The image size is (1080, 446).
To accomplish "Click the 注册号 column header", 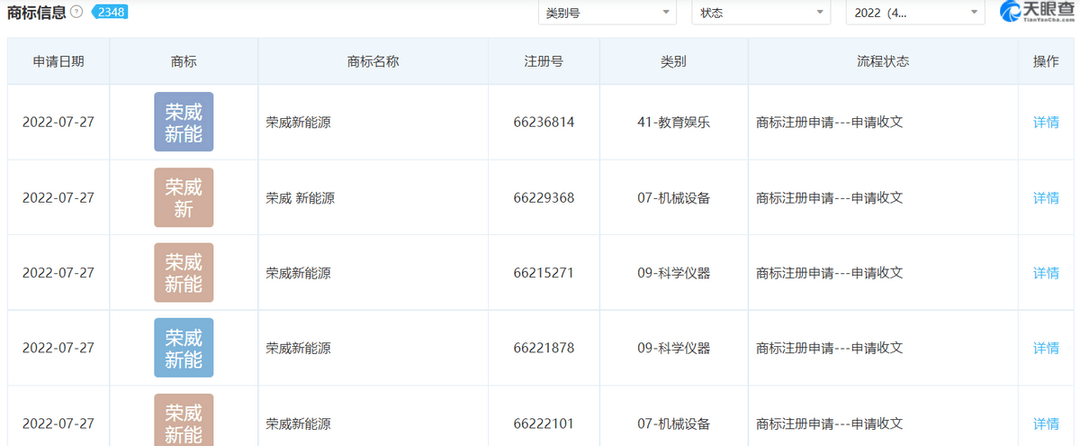I will [x=544, y=61].
